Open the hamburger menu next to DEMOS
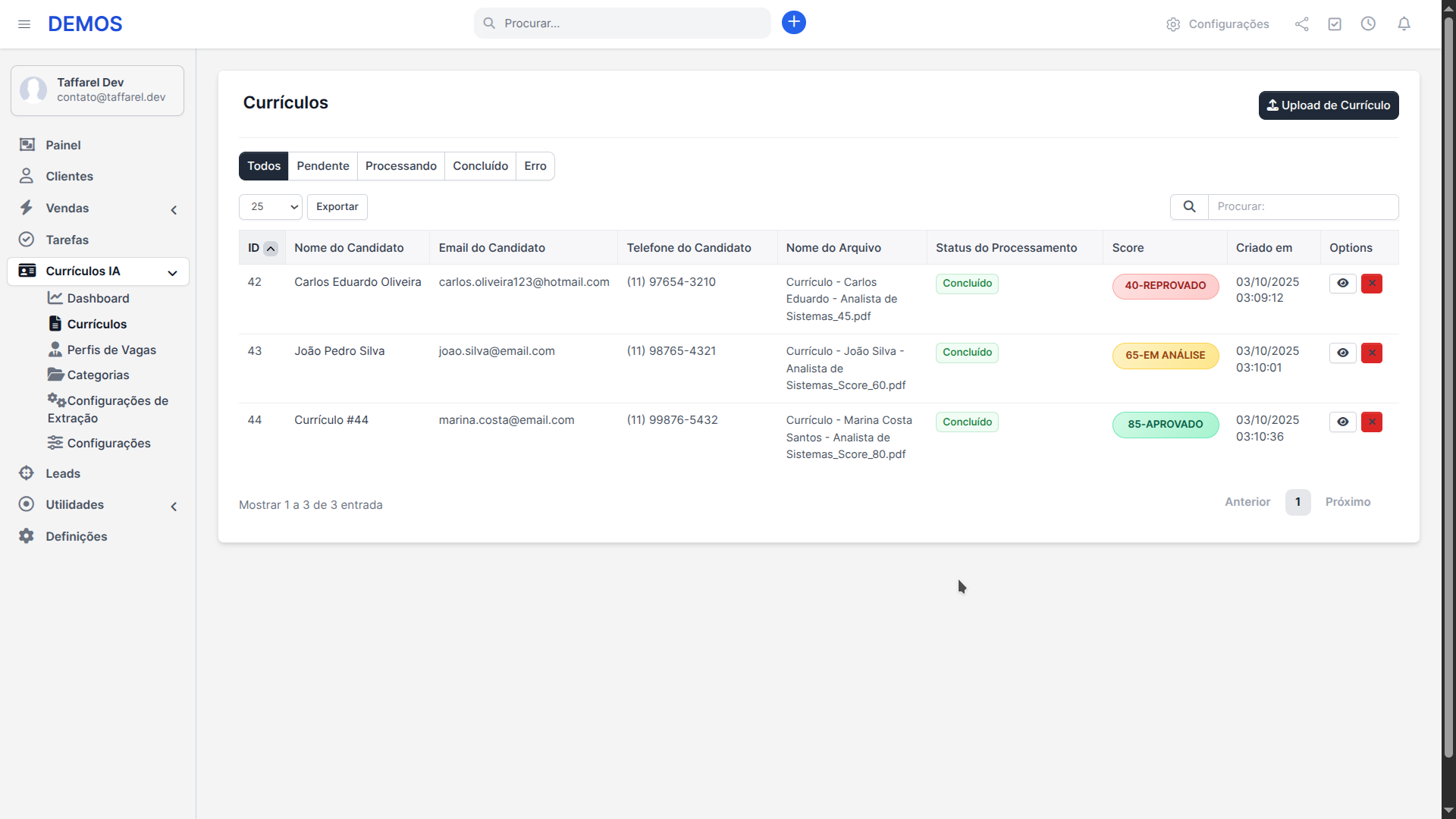 pos(24,24)
